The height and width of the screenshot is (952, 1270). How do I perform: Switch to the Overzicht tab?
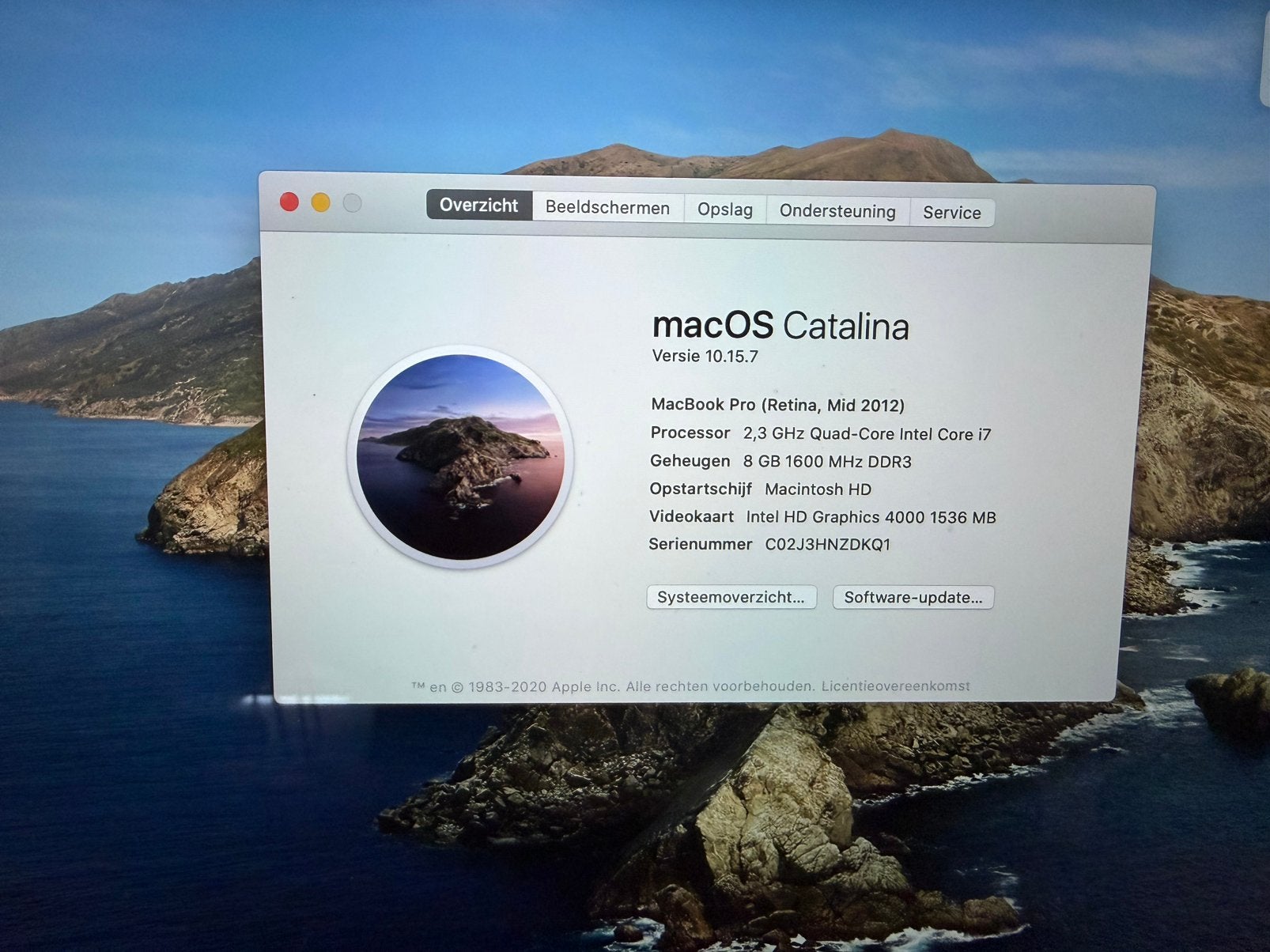click(479, 206)
